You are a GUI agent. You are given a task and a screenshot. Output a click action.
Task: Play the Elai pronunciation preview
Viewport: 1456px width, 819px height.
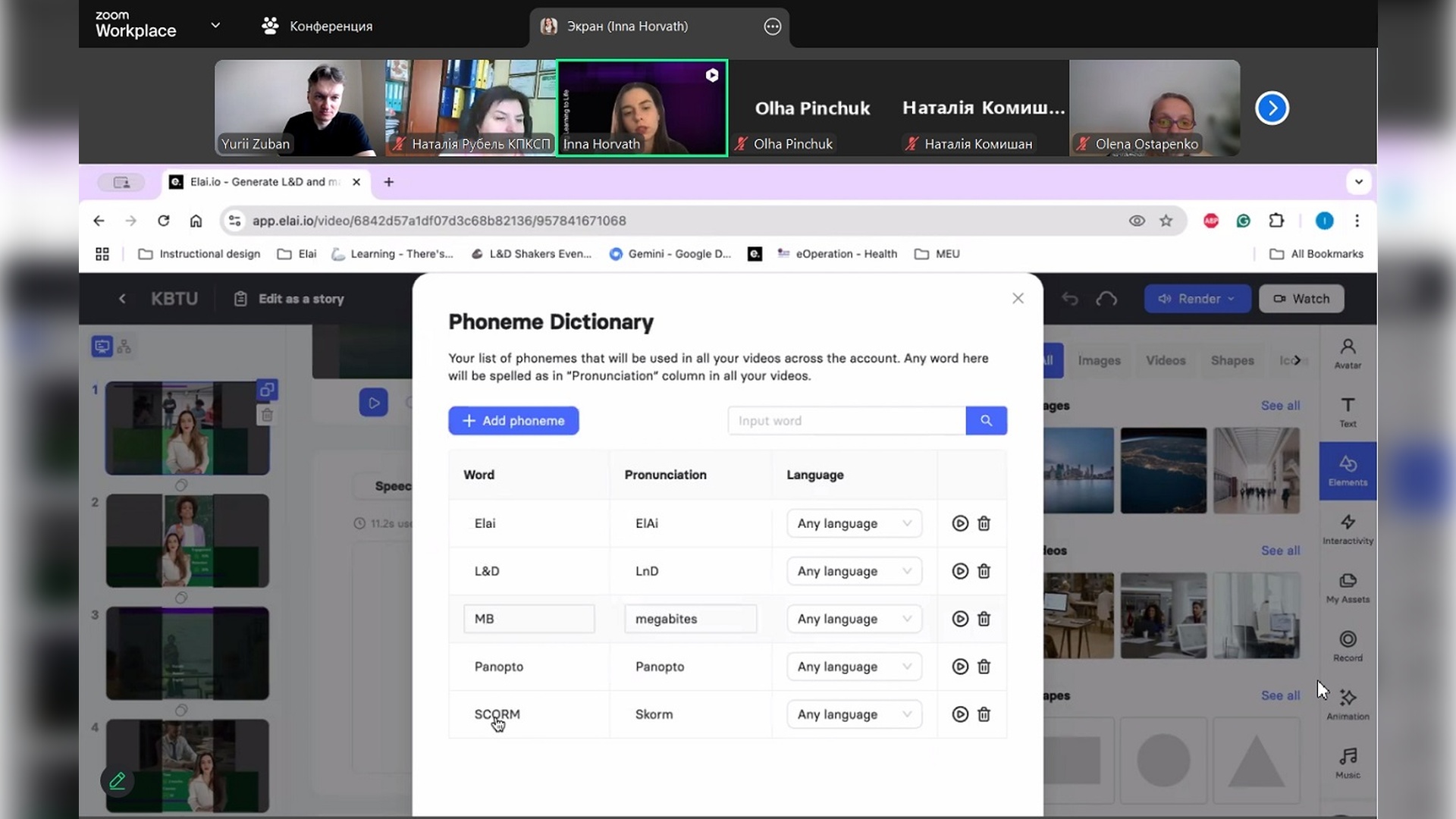click(x=960, y=523)
